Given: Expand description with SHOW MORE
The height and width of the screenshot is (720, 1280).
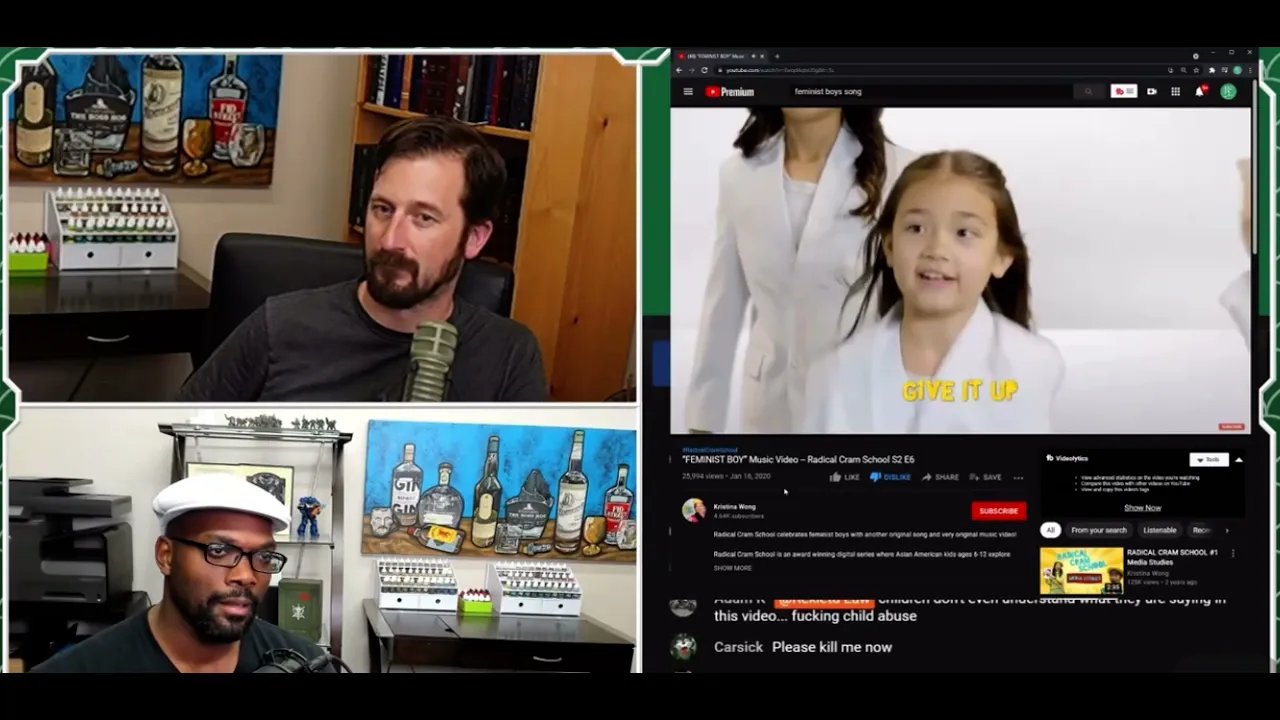Looking at the screenshot, I should (732, 568).
